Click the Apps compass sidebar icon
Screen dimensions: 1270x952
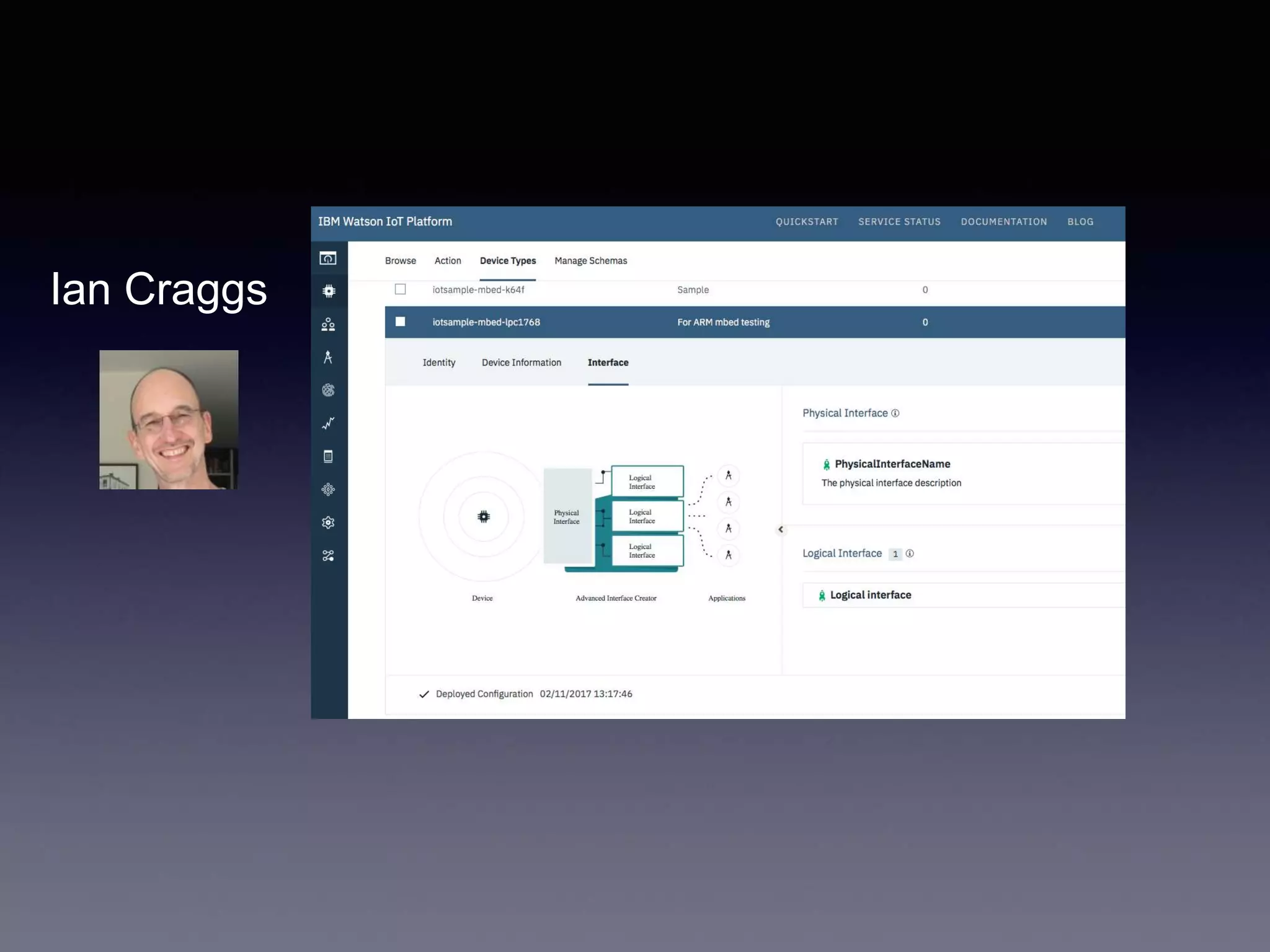coord(328,358)
